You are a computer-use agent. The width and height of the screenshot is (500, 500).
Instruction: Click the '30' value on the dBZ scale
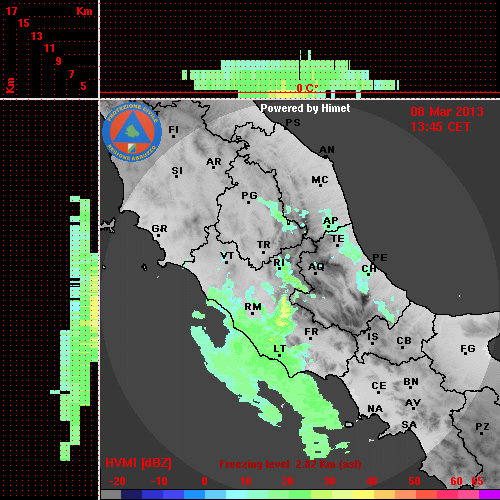(x=329, y=481)
